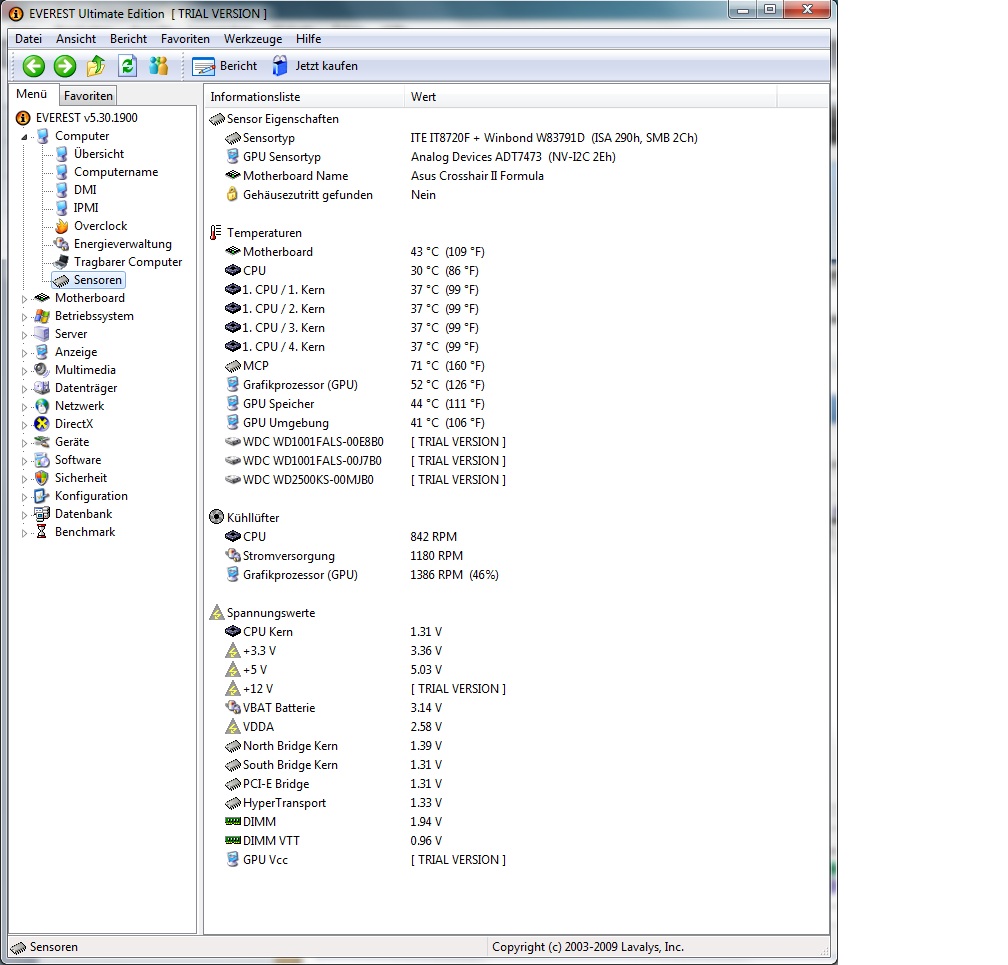
Task: Click the Jetzt kaufen button
Action: (x=314, y=66)
